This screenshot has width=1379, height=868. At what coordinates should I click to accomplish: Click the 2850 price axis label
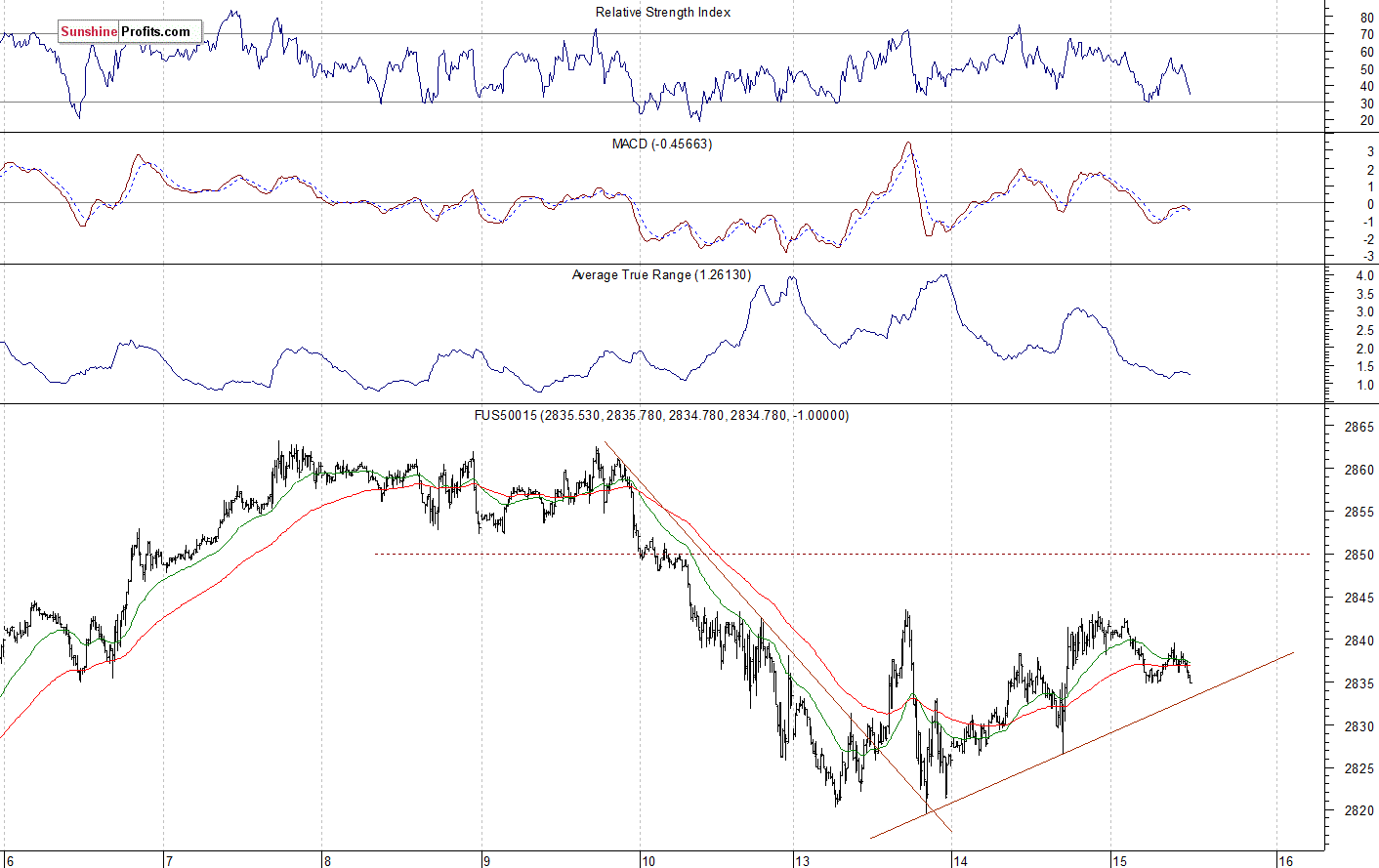click(x=1358, y=556)
